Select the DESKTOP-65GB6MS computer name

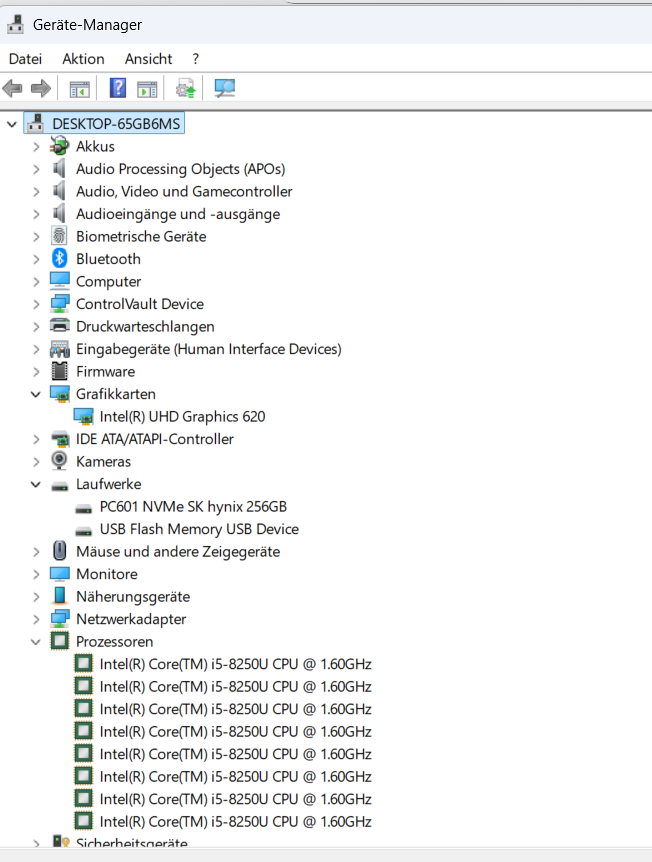coord(116,124)
